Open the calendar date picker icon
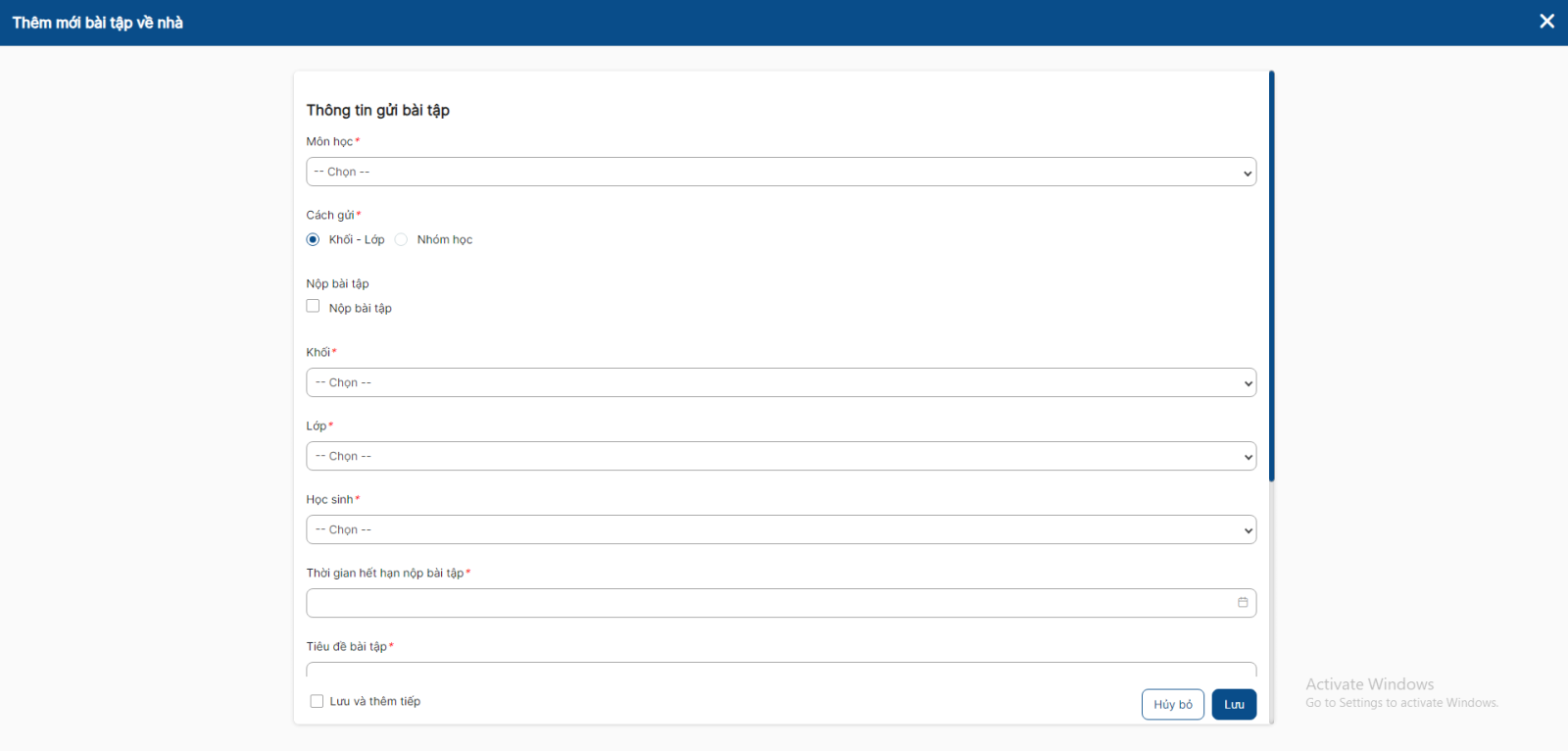The image size is (1568, 751). pos(1242,603)
